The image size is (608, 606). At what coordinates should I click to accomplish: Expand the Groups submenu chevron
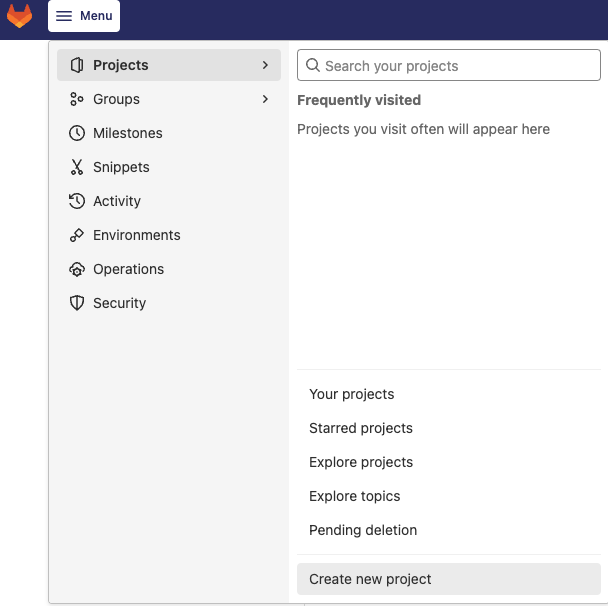265,99
